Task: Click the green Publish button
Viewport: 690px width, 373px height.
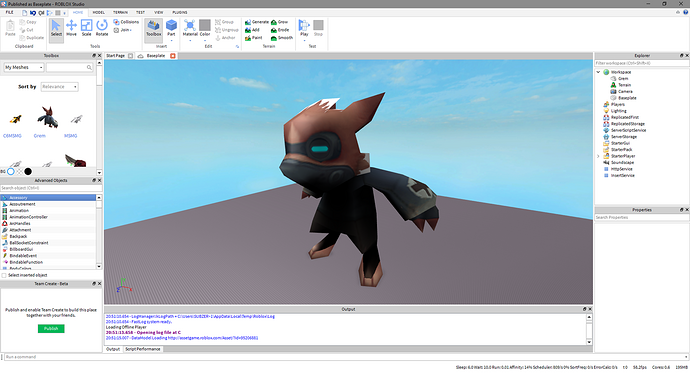Action: pos(51,329)
